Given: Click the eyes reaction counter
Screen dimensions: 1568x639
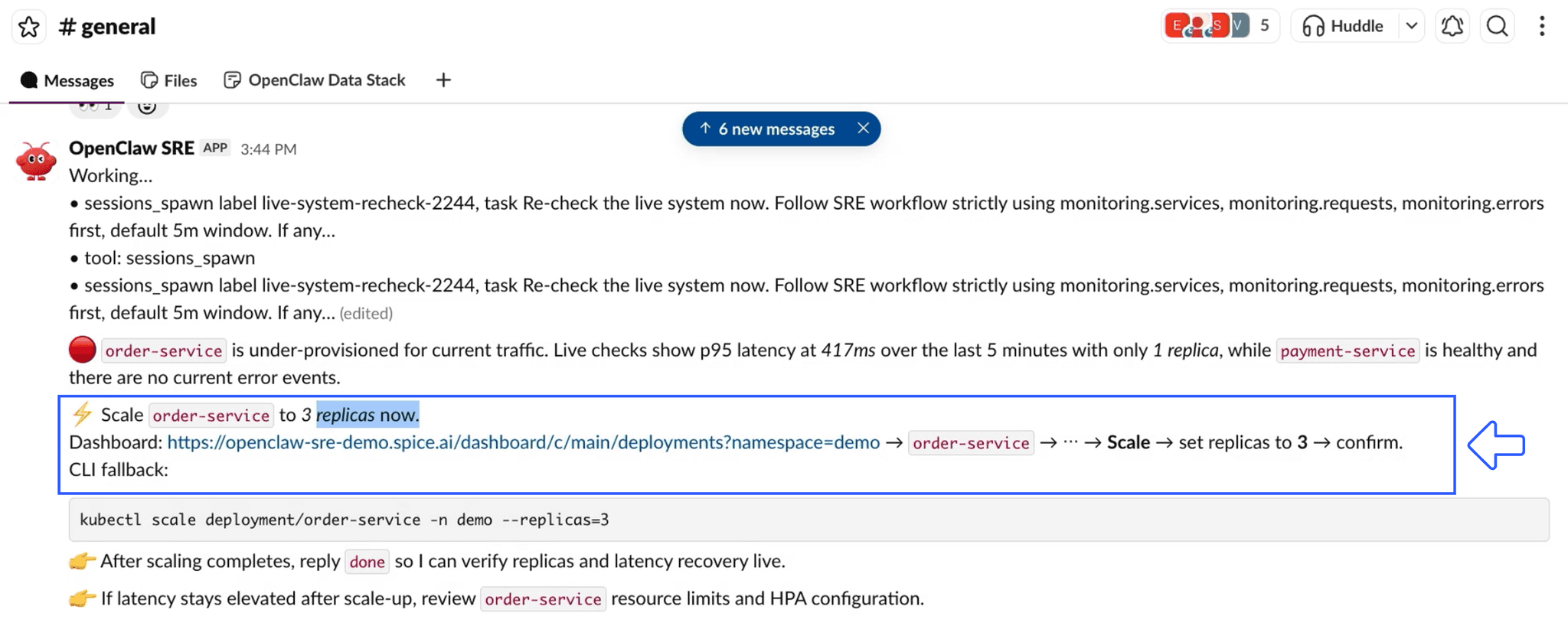Looking at the screenshot, I should 96,106.
